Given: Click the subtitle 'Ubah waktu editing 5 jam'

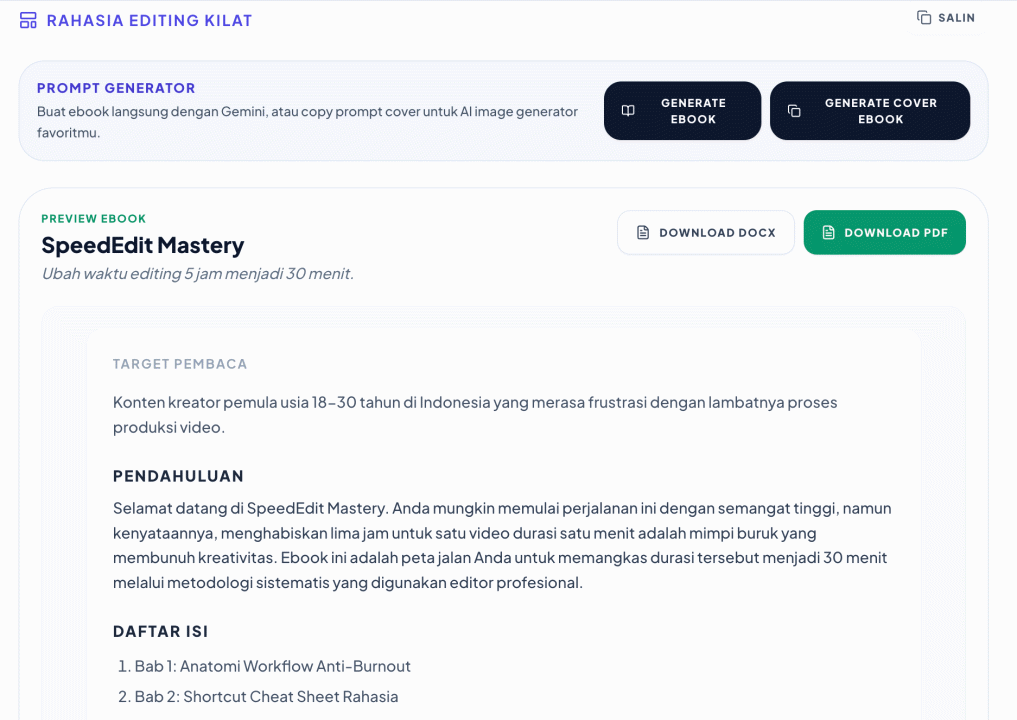Looking at the screenshot, I should pyautogui.click(x=198, y=274).
